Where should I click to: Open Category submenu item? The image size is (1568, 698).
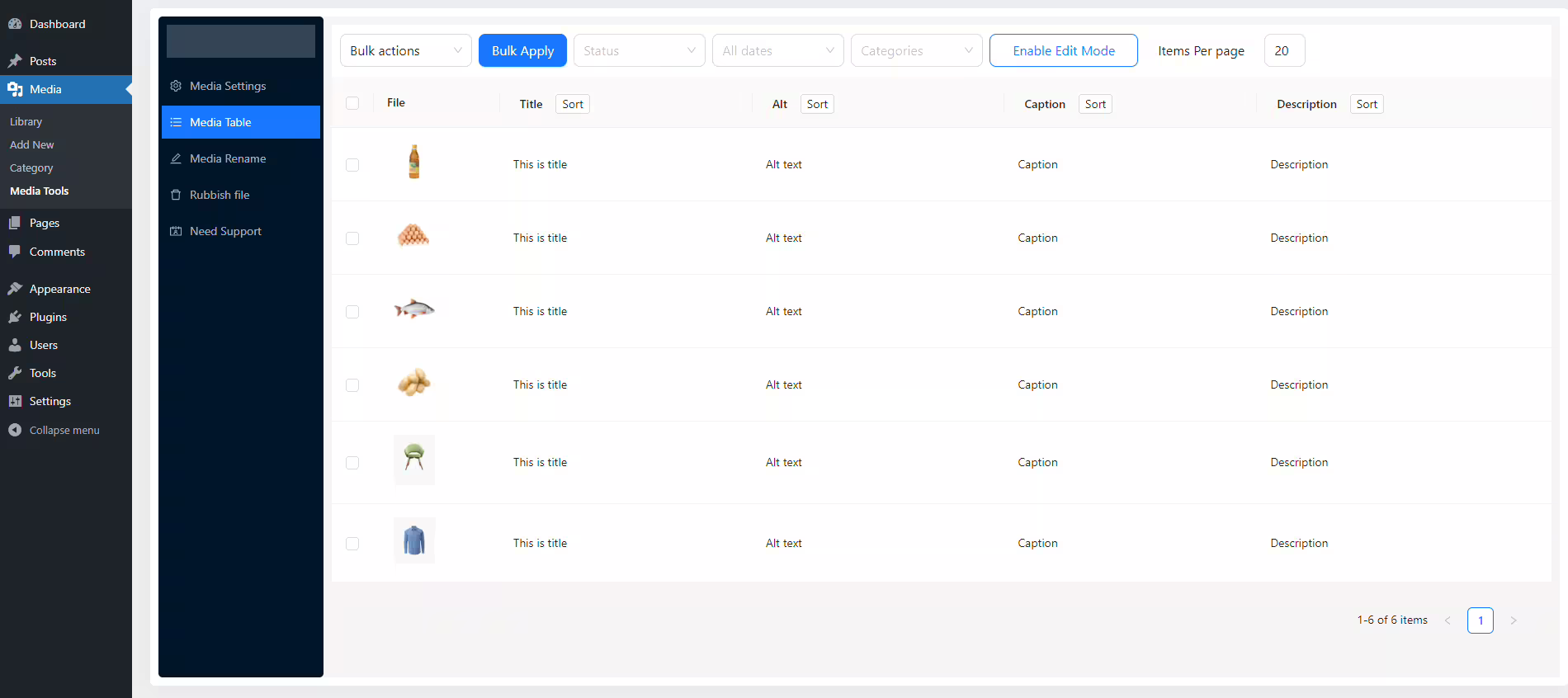pyautogui.click(x=31, y=167)
